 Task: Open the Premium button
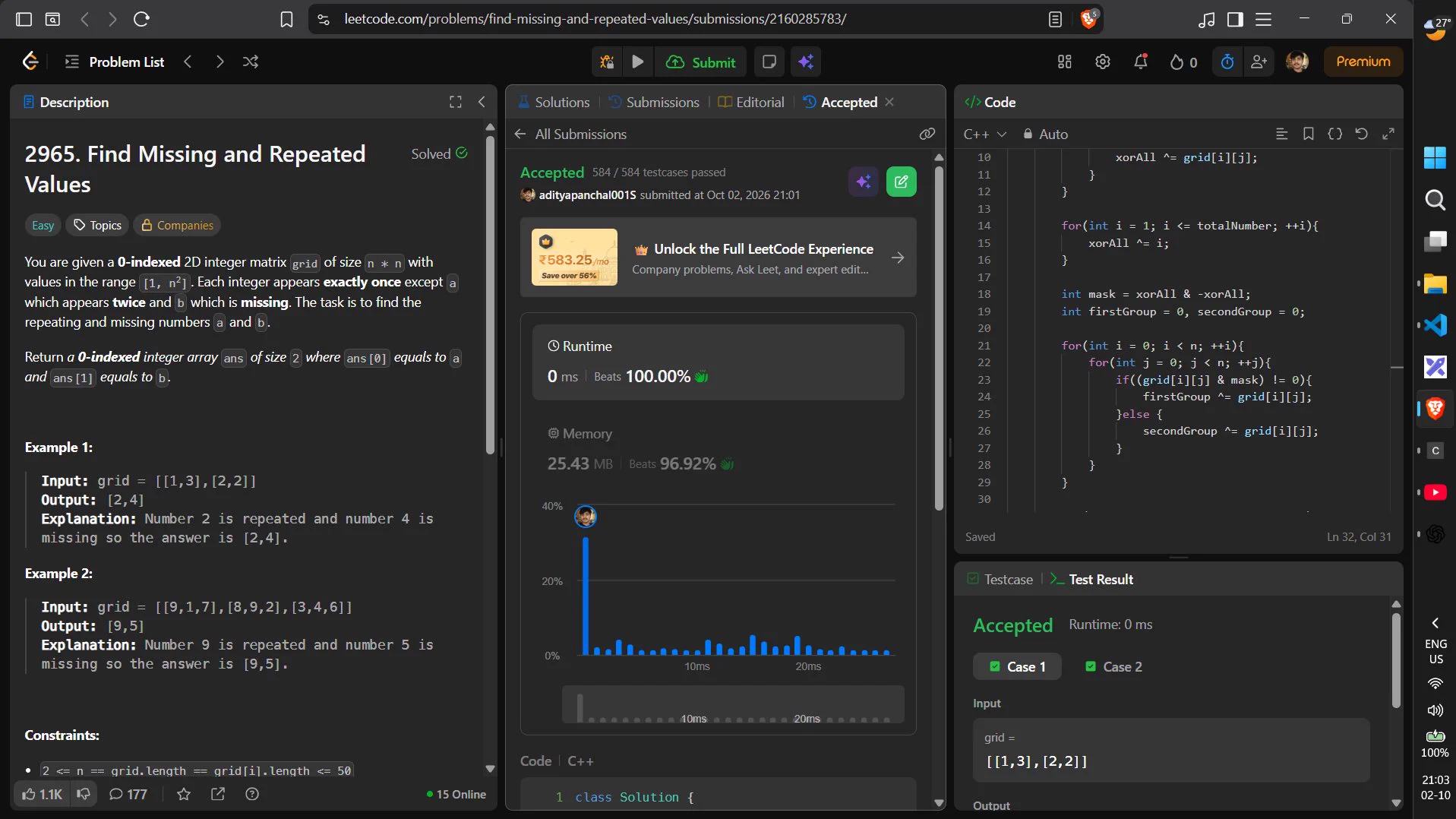tap(1363, 62)
